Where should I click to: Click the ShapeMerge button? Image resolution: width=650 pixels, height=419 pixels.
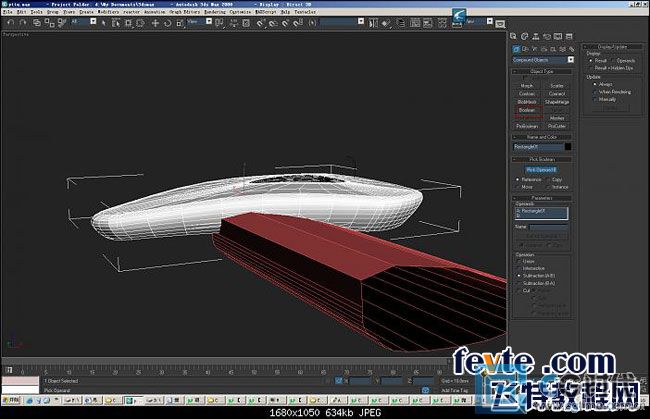pos(557,102)
